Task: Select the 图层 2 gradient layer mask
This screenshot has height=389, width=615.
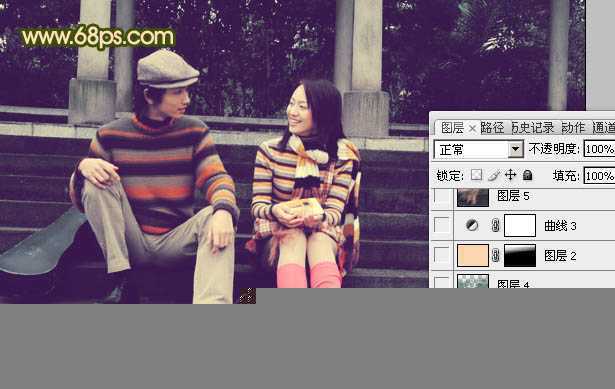Action: point(520,255)
